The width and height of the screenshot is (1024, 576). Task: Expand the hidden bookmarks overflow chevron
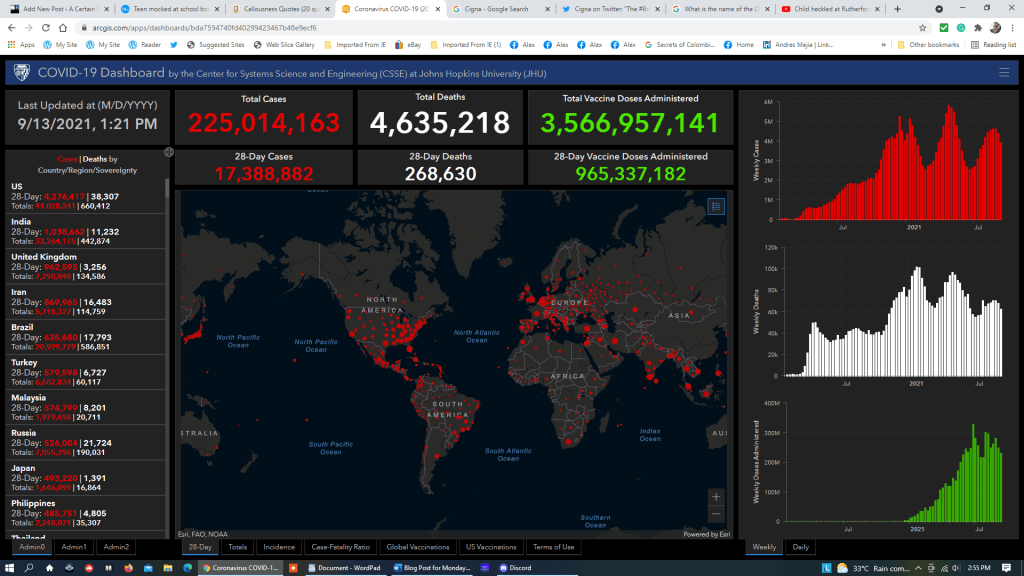click(x=886, y=45)
